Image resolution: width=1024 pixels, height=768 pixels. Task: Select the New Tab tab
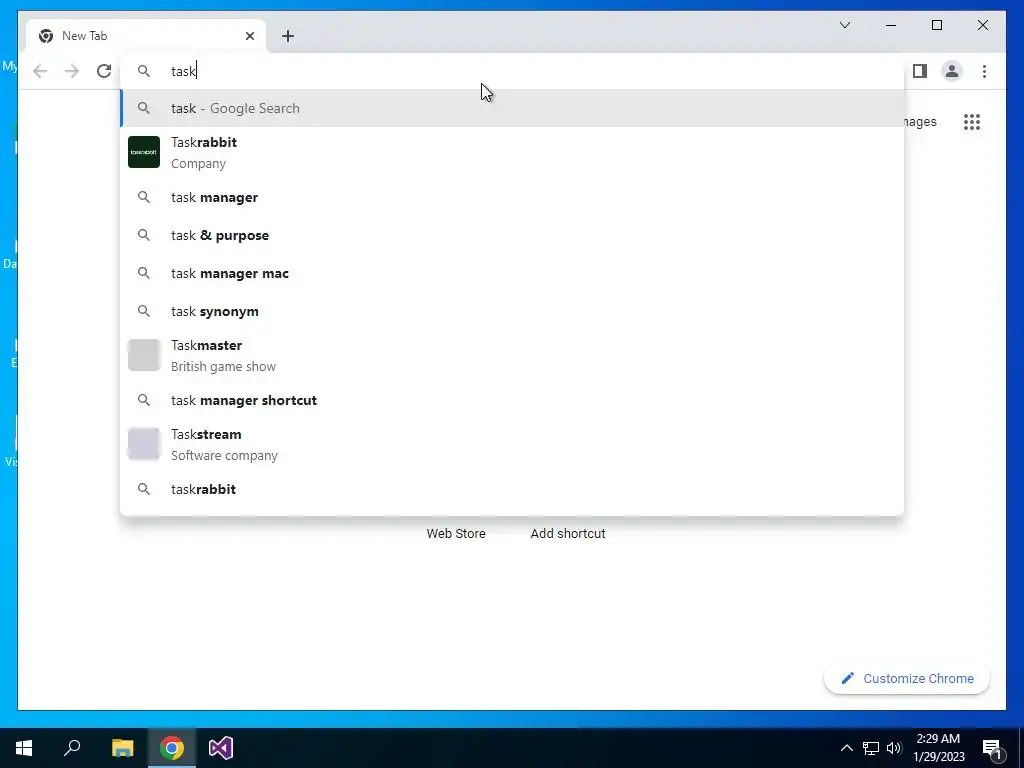pos(146,36)
